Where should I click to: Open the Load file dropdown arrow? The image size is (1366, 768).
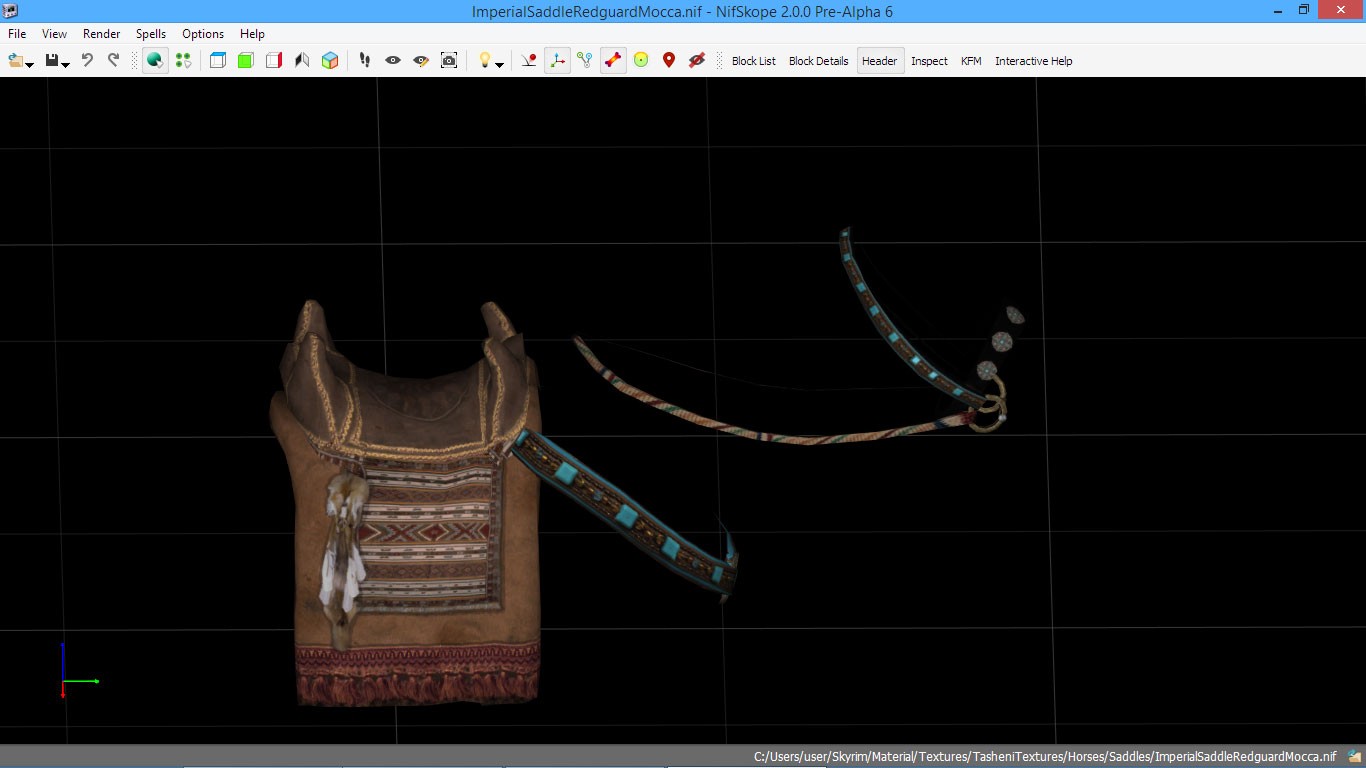[30, 65]
